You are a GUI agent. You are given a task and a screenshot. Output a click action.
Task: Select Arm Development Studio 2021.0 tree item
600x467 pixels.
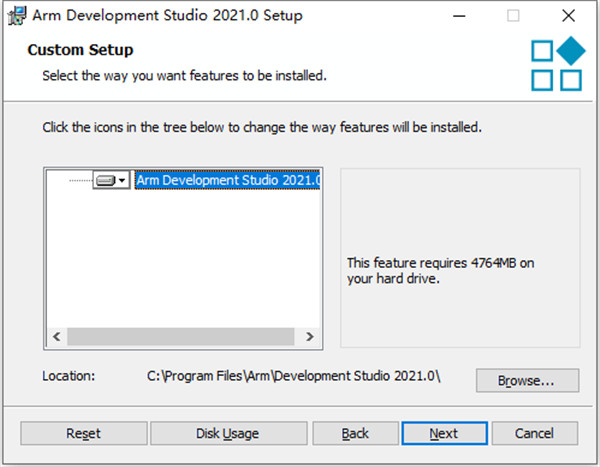(x=227, y=181)
